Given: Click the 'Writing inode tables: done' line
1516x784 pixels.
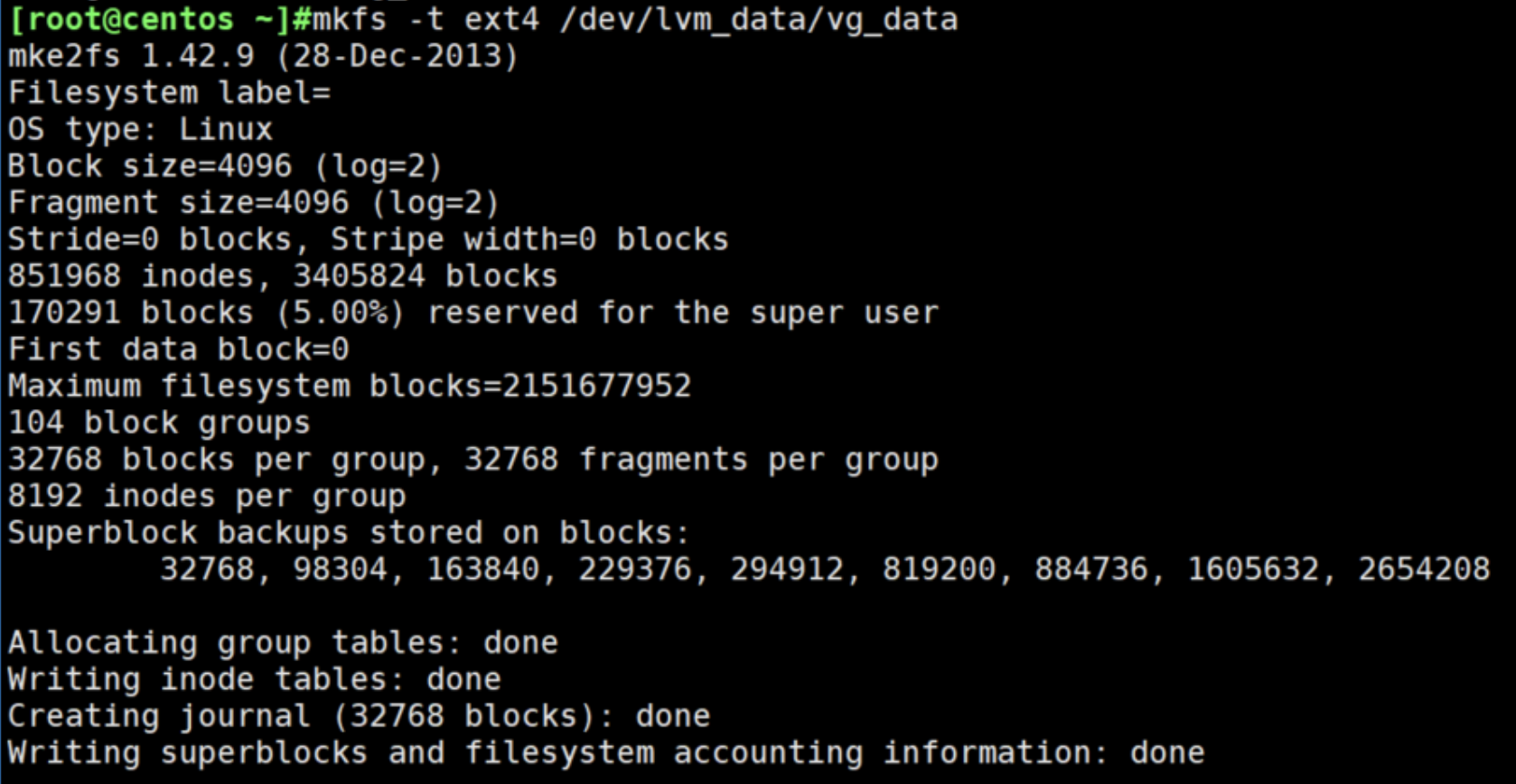Looking at the screenshot, I should [x=255, y=679].
